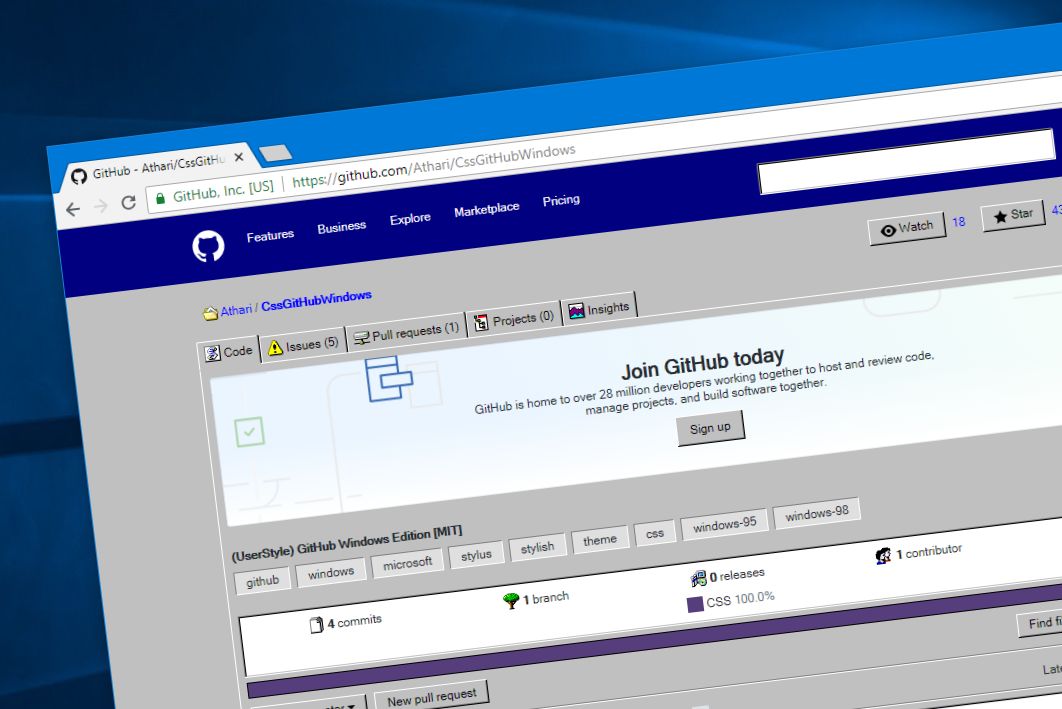Click the Join GitHub today heading
This screenshot has height=709, width=1062.
tap(702, 363)
